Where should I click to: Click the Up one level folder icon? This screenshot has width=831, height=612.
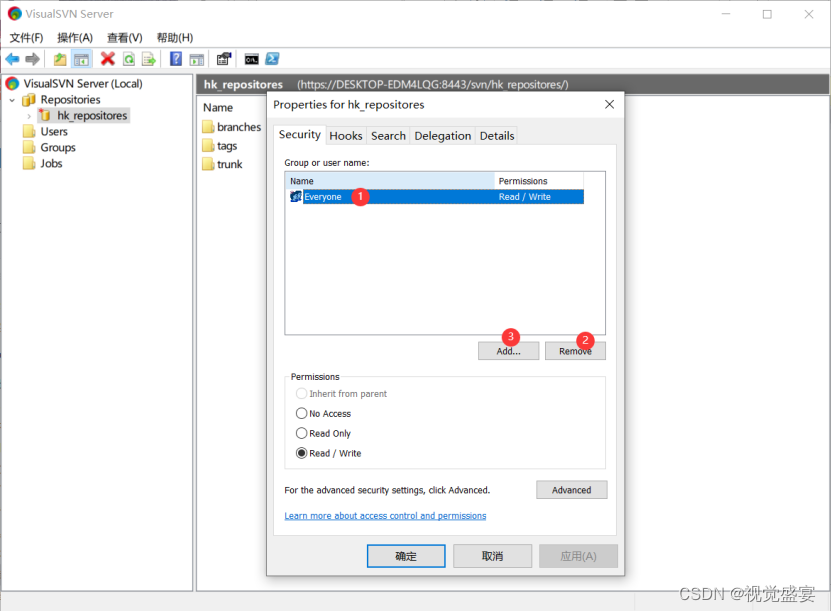(60, 59)
